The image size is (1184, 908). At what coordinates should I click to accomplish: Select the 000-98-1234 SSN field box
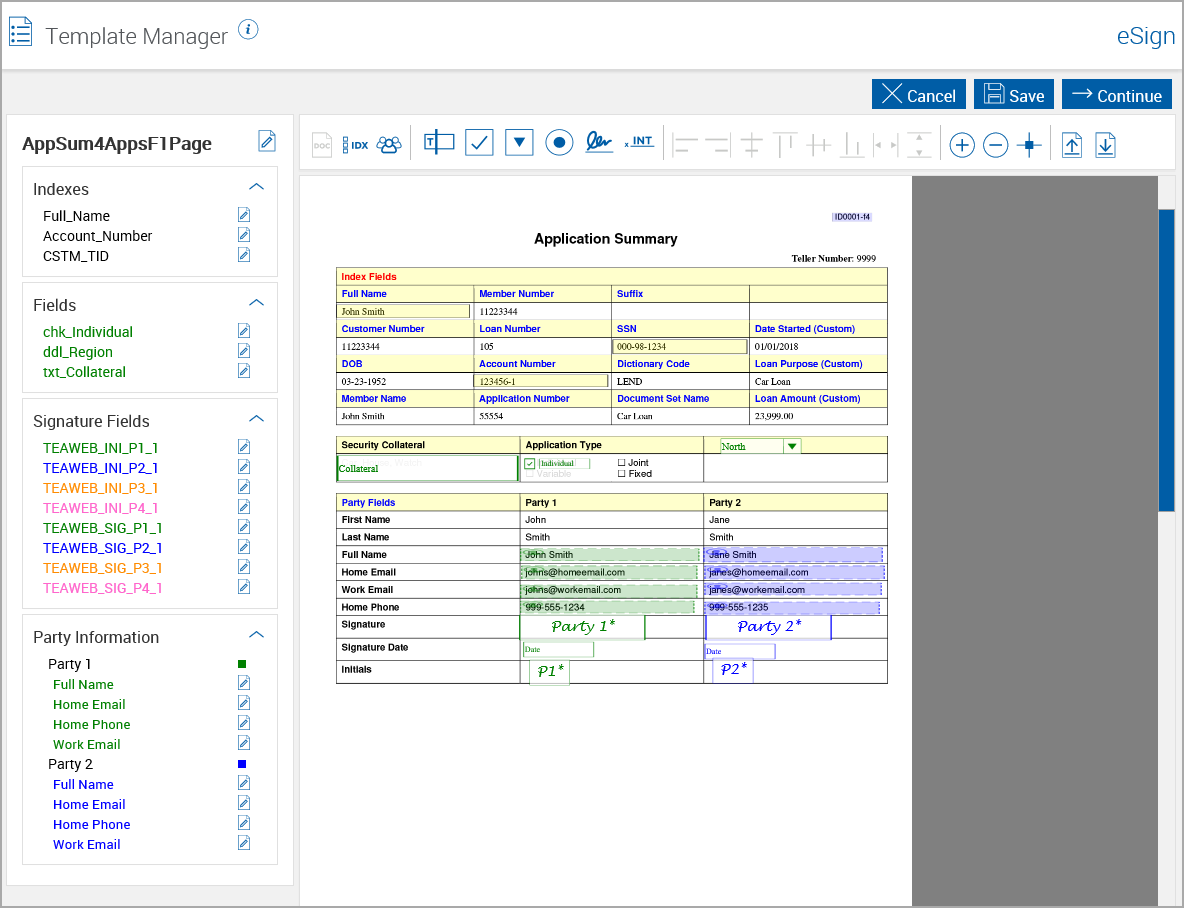680,346
